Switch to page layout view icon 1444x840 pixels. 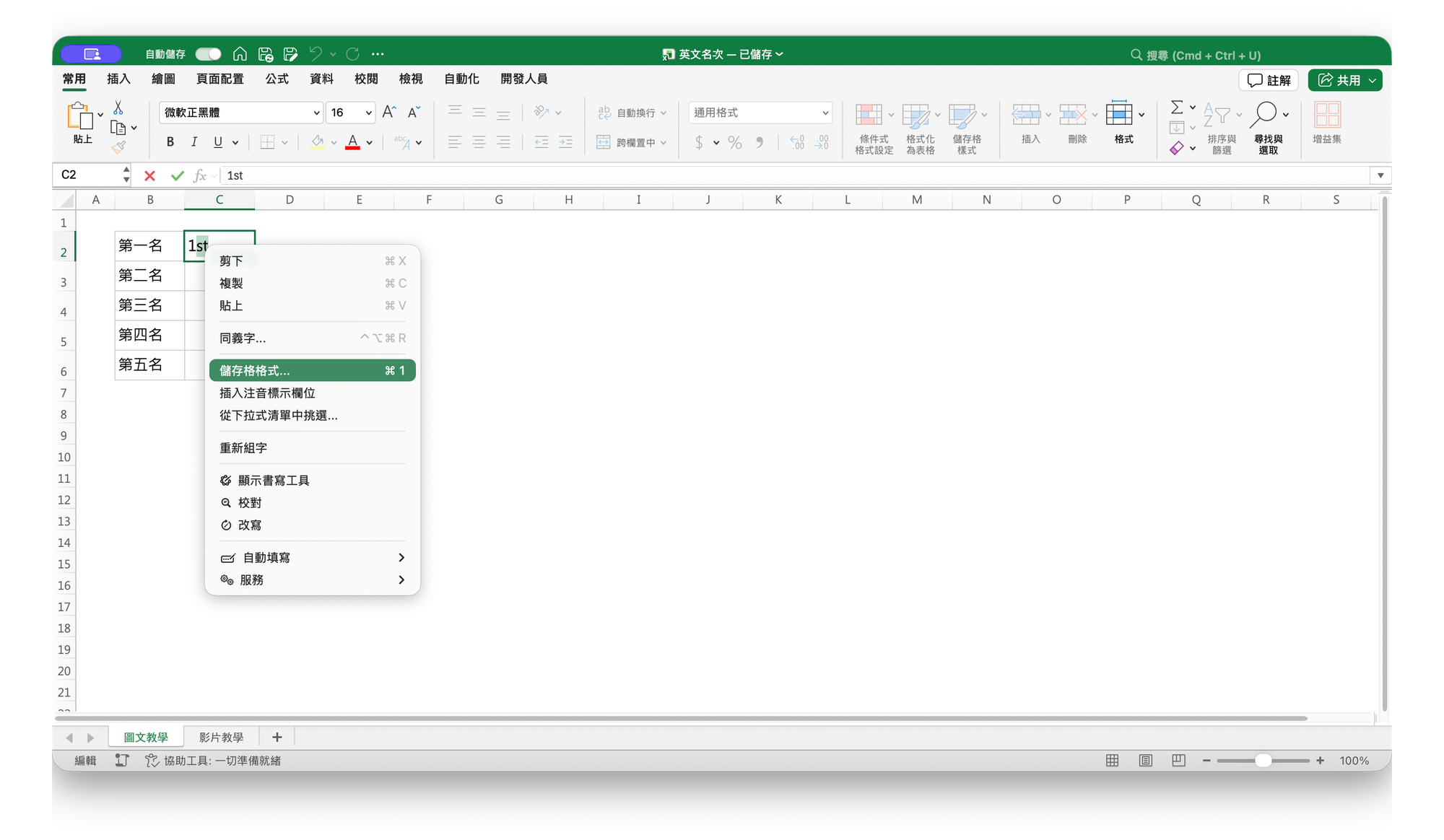(1145, 761)
